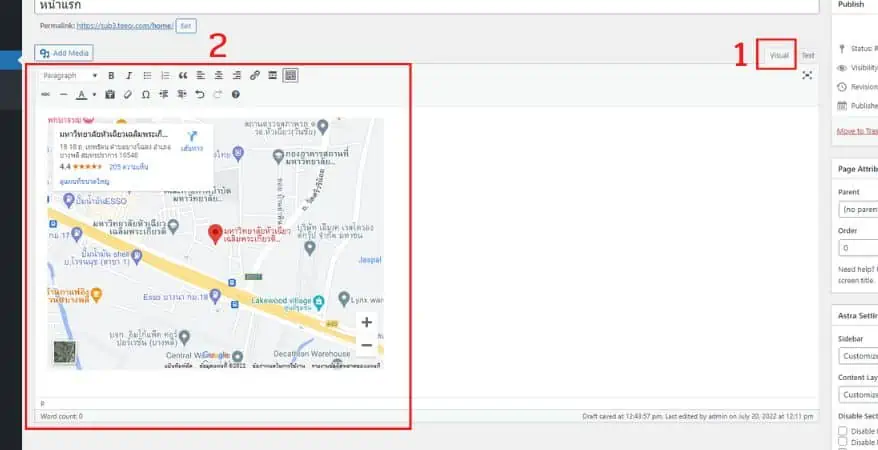Open the Content Layout dropdown
878x450 pixels.
click(x=858, y=395)
